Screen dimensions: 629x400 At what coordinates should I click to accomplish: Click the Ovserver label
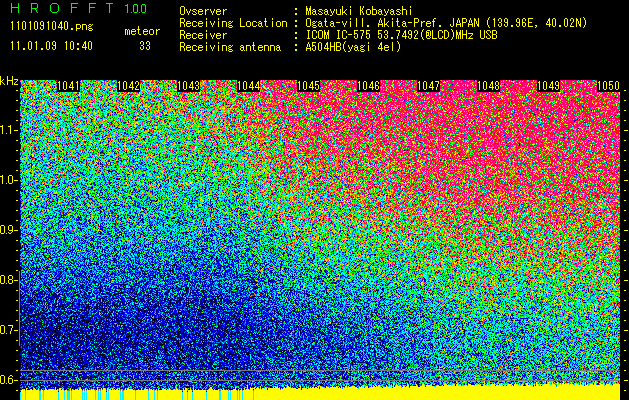tap(203, 11)
